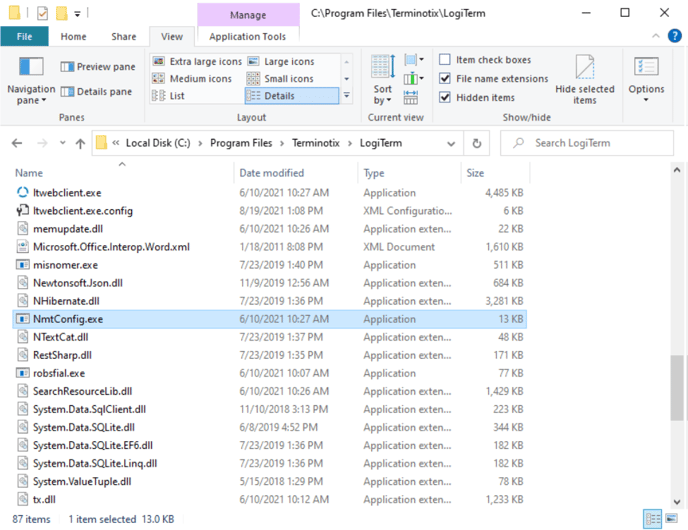The height and width of the screenshot is (530, 688).
Task: Click the vertical scrollbar thumb
Action: coord(677,388)
